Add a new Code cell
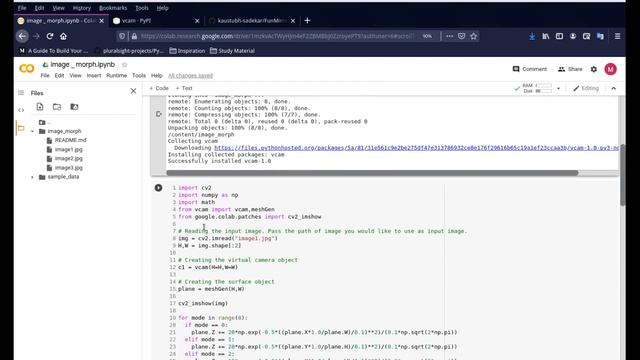Viewport: 640px width, 360px height. coord(159,88)
